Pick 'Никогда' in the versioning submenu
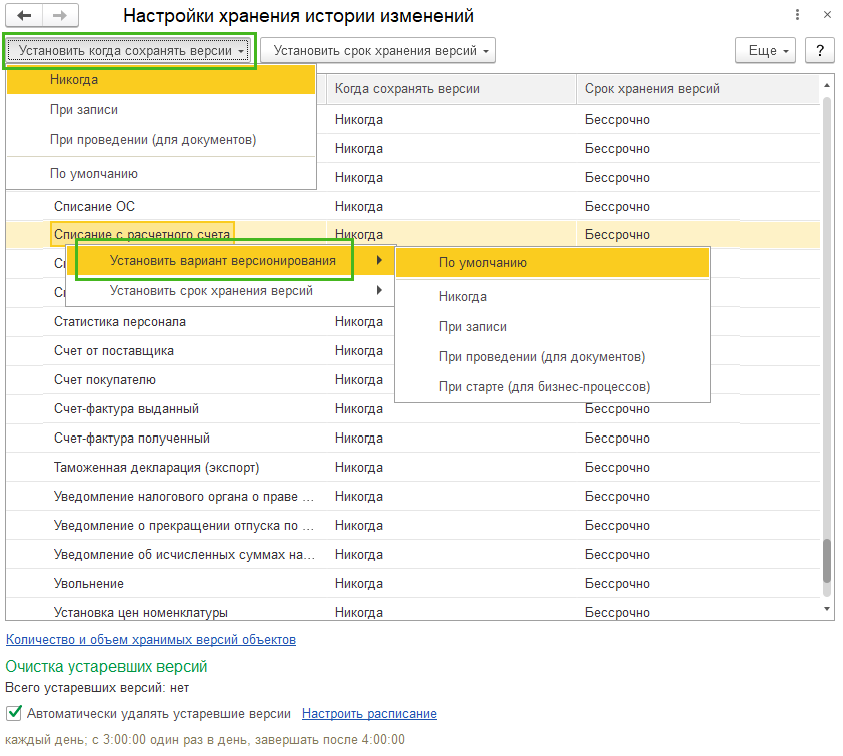The width and height of the screenshot is (843, 756). tap(552, 297)
